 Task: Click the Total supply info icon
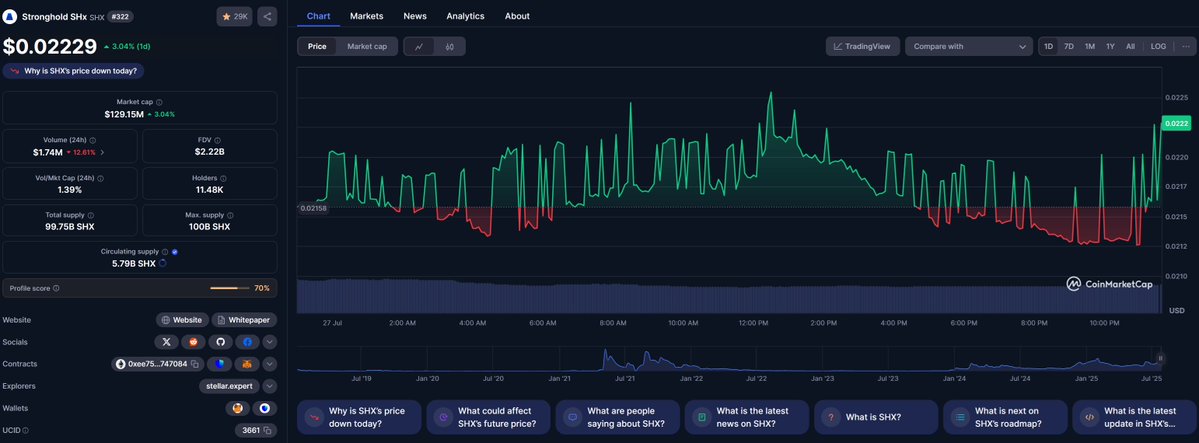(91, 215)
